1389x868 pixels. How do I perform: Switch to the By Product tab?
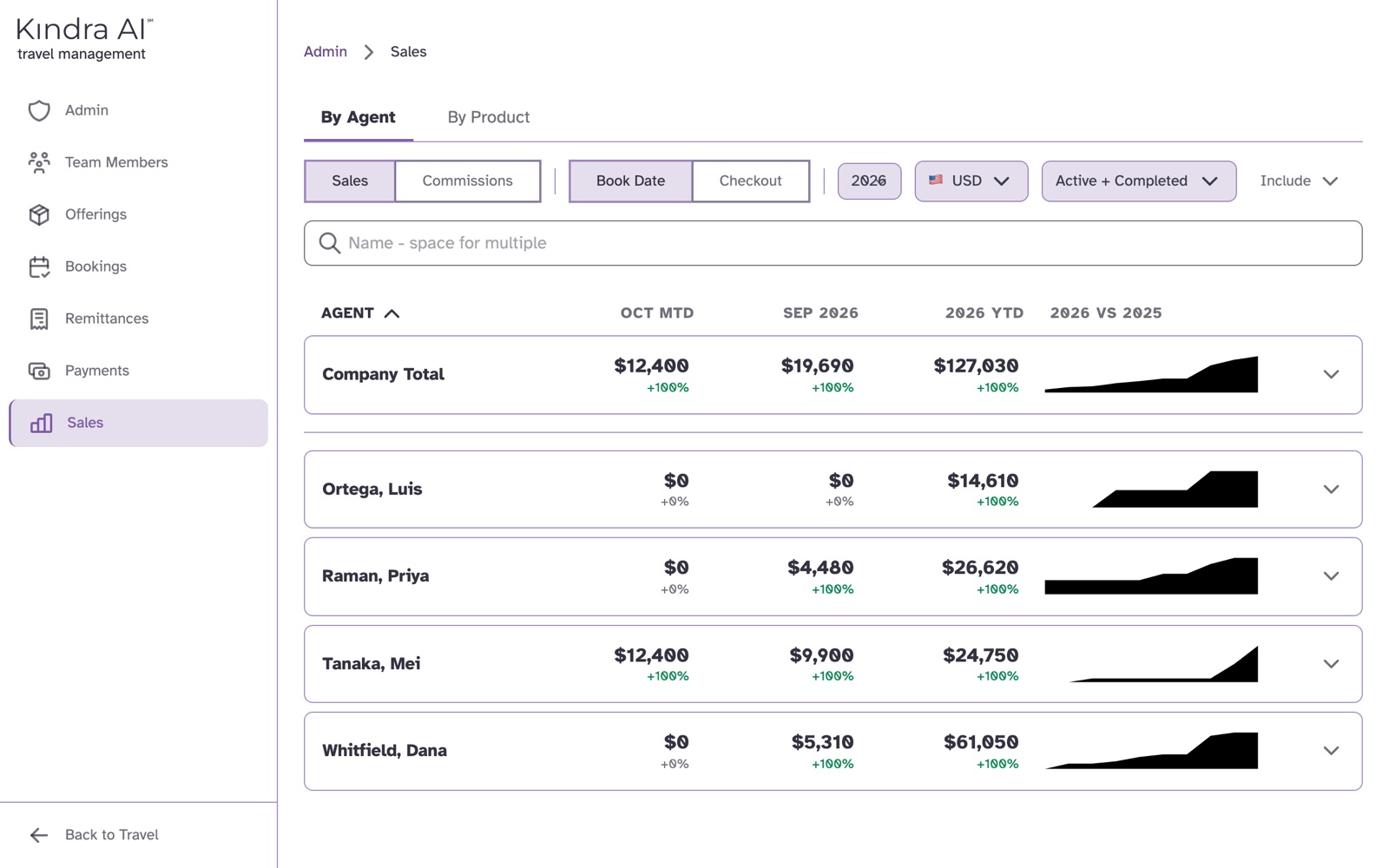click(x=488, y=117)
